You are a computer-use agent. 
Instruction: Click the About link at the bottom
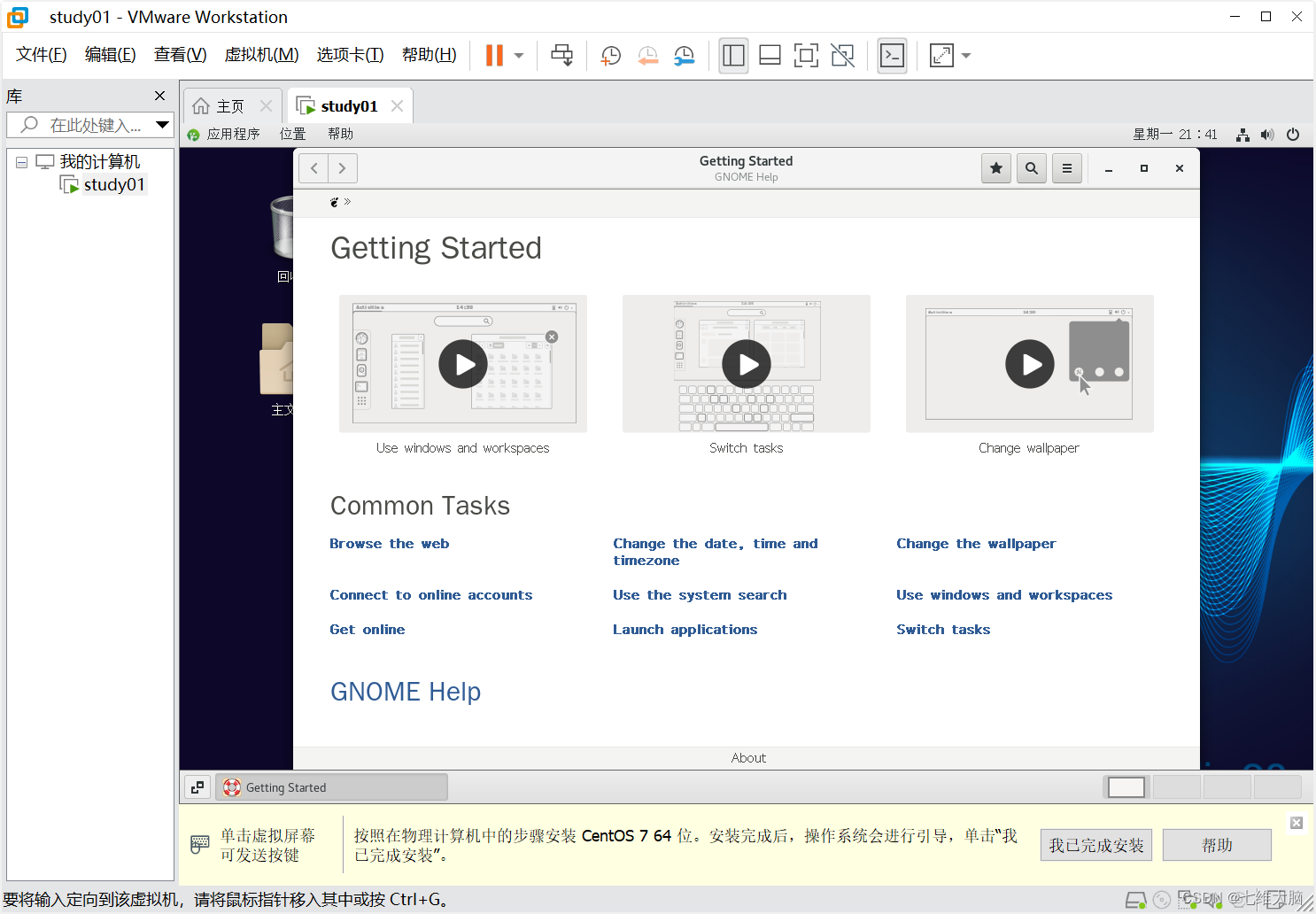[x=748, y=758]
